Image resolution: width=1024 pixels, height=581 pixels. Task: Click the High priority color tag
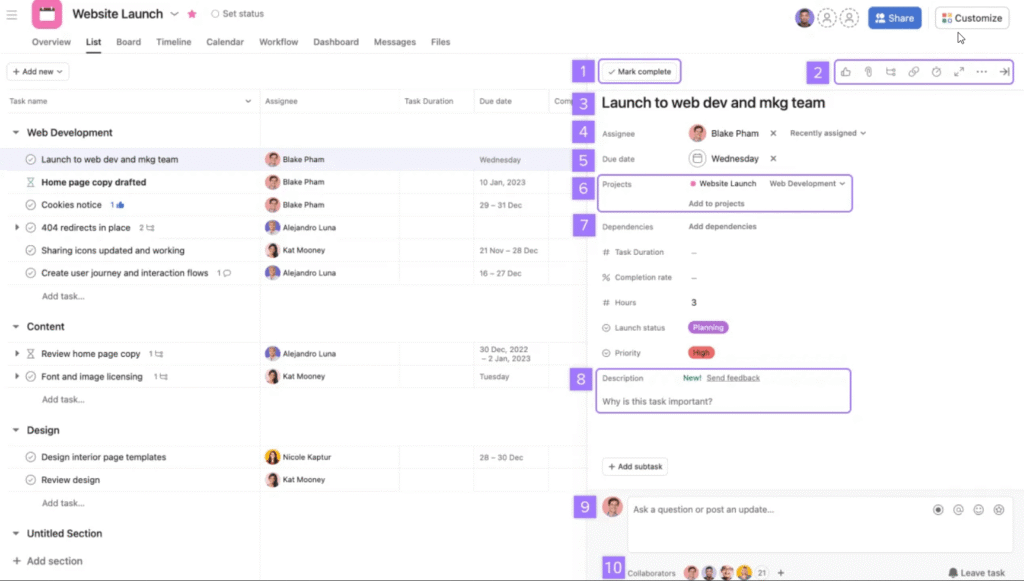[701, 353]
